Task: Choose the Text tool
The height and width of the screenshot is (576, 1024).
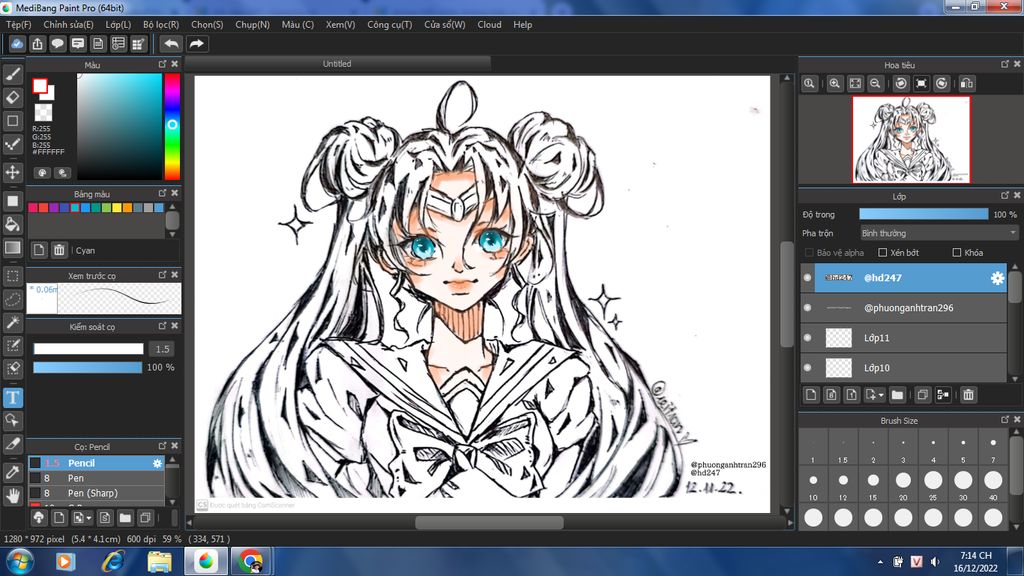Action: pos(13,397)
